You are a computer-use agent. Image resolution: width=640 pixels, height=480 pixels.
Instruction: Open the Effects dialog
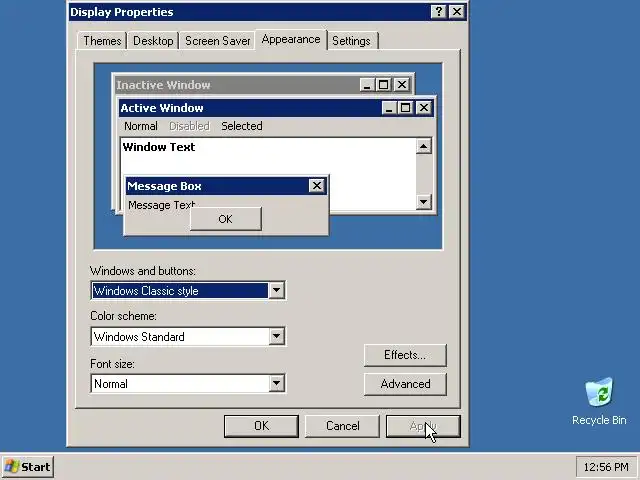coord(405,355)
